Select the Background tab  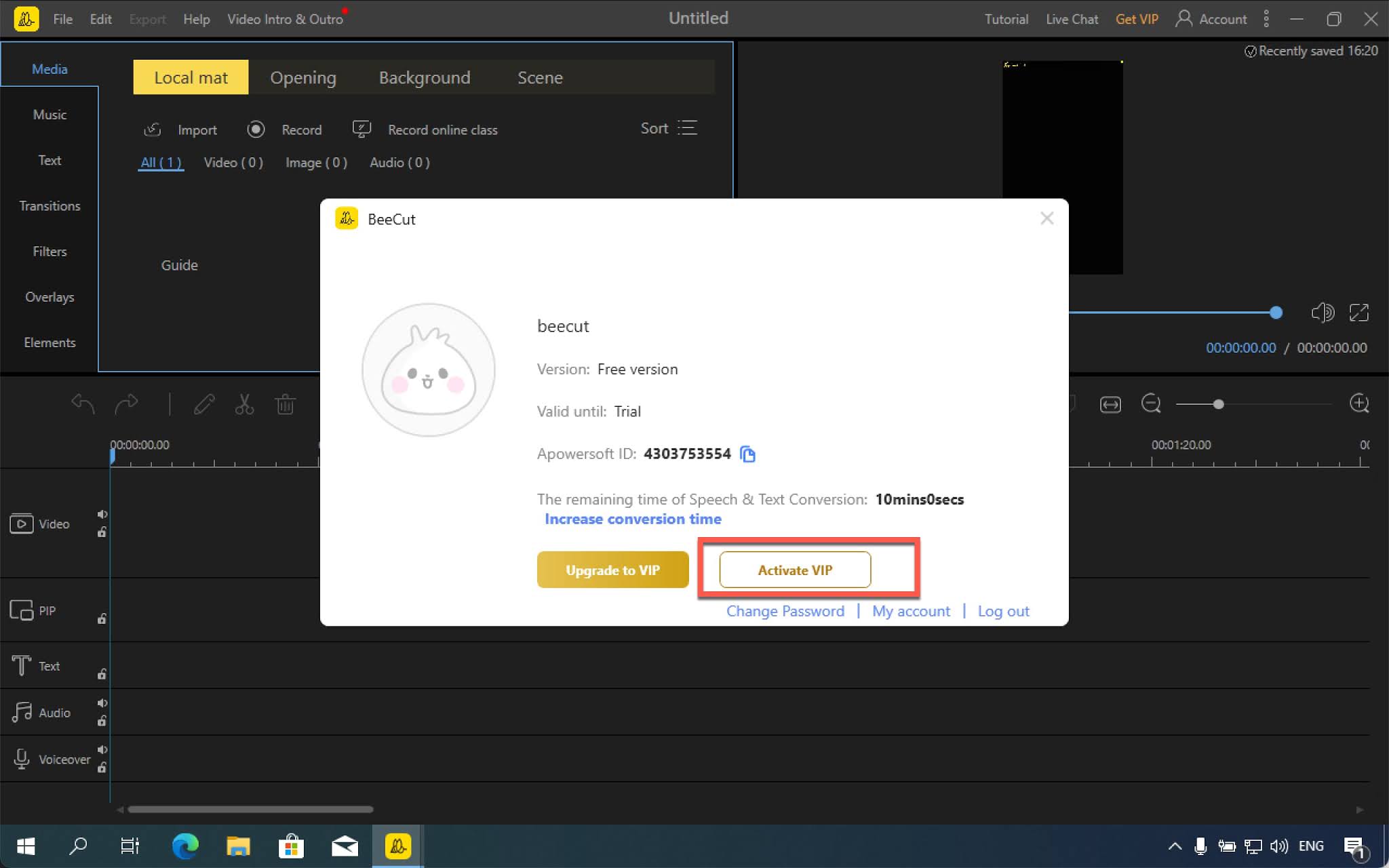click(425, 77)
